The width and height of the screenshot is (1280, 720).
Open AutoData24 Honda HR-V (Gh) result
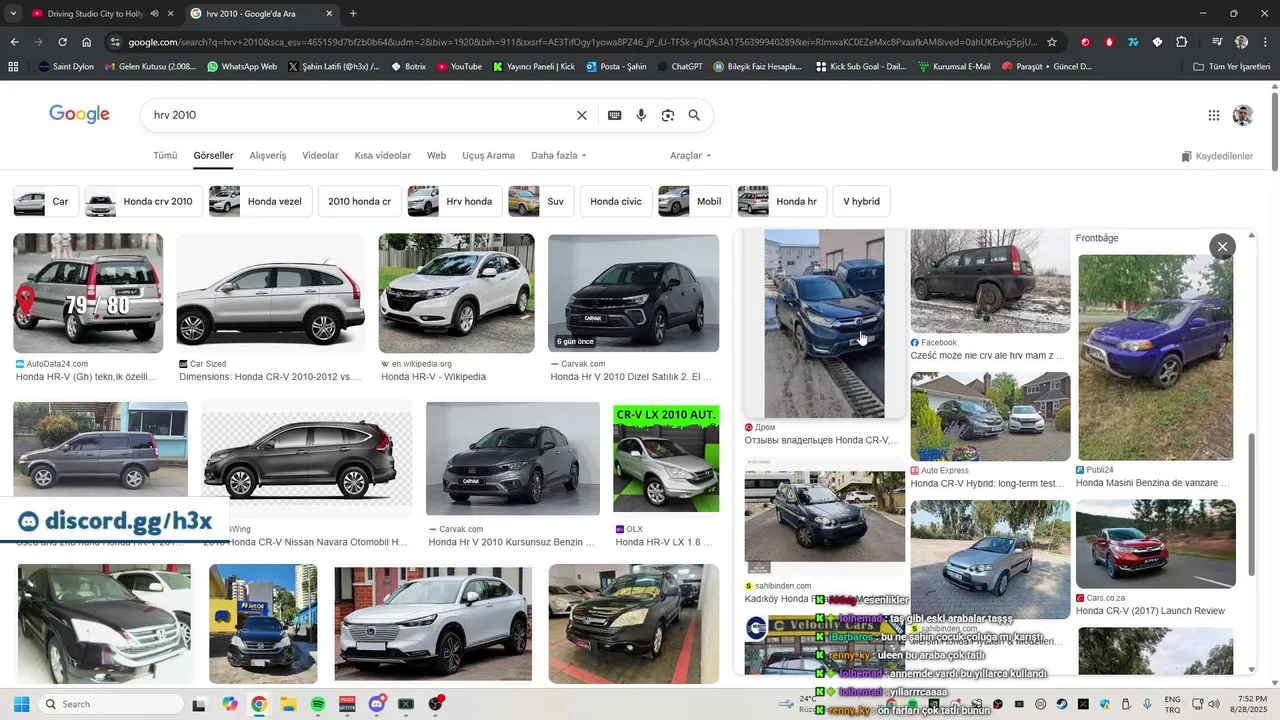[87, 377]
